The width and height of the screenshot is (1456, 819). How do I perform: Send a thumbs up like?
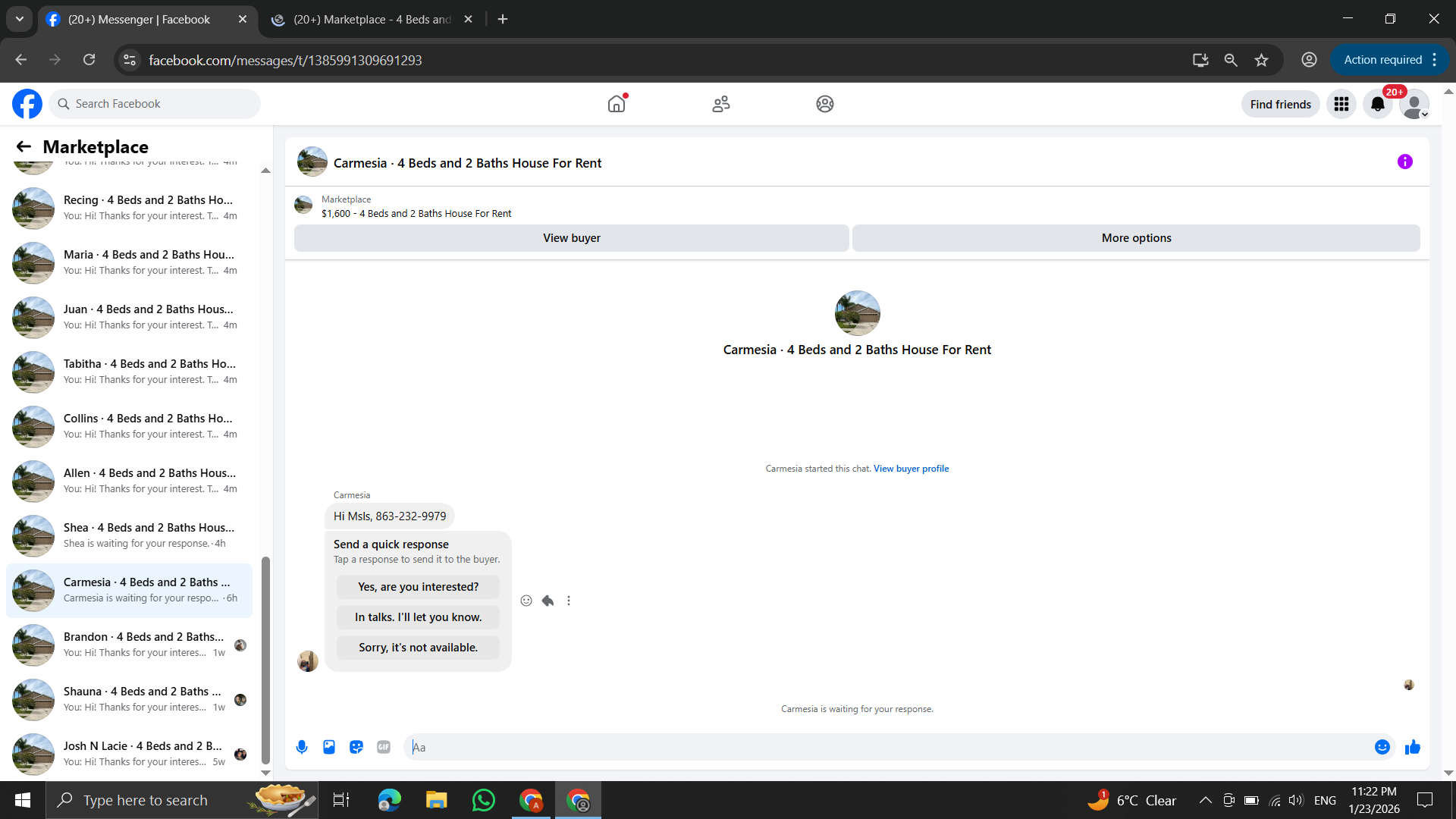pyautogui.click(x=1412, y=747)
